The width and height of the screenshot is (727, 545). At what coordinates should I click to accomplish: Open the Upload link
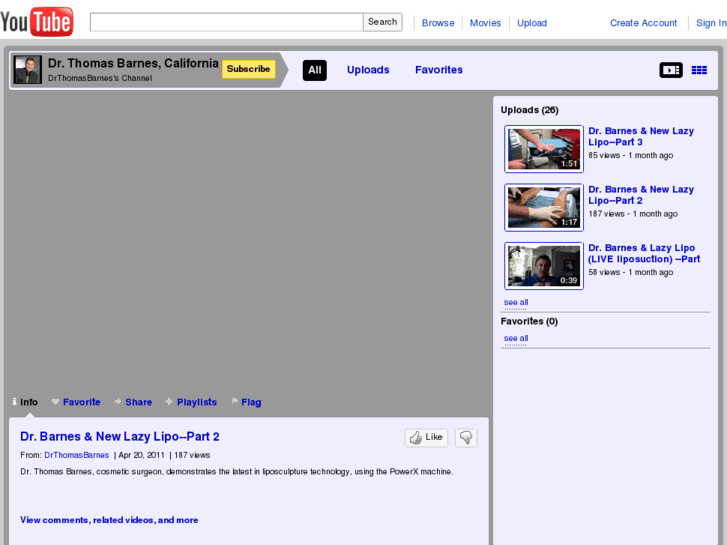pyautogui.click(x=532, y=23)
